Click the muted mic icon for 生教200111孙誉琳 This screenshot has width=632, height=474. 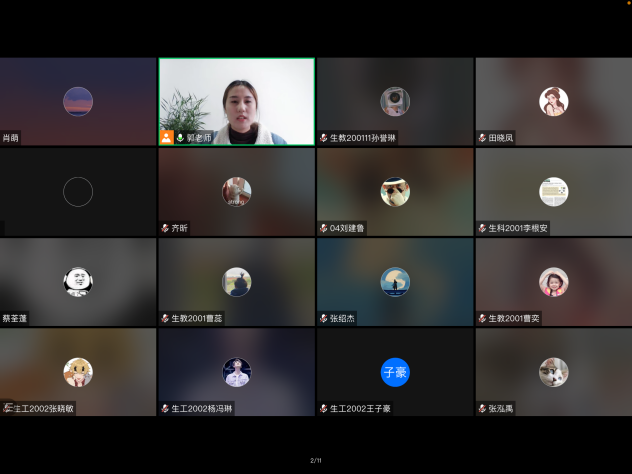point(324,138)
